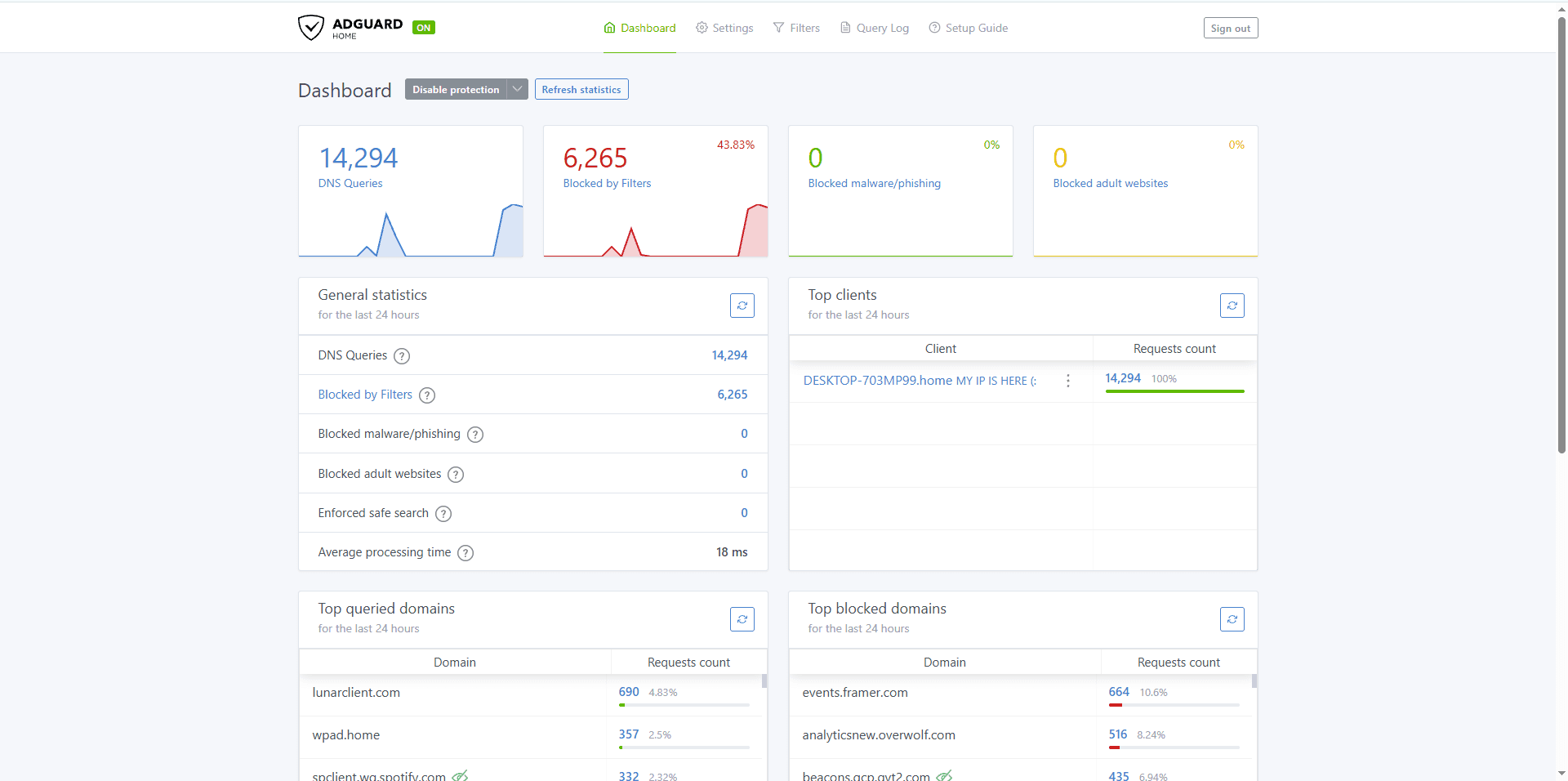Click the AdGuard Home shield logo
Image resolution: width=1568 pixels, height=781 pixels.
tap(311, 28)
